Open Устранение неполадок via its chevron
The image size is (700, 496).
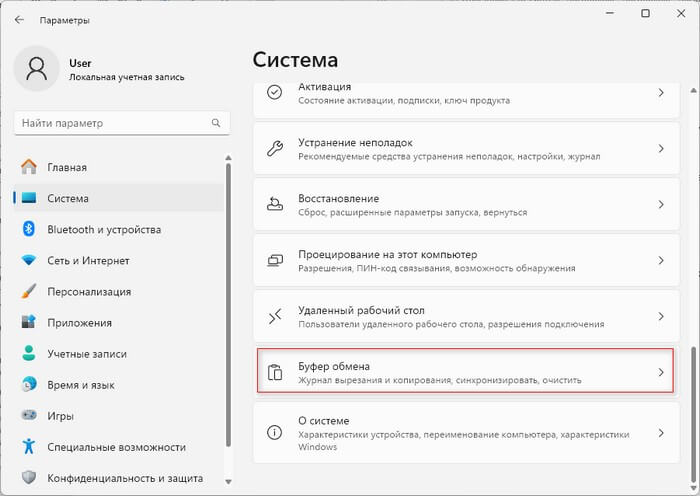click(661, 148)
